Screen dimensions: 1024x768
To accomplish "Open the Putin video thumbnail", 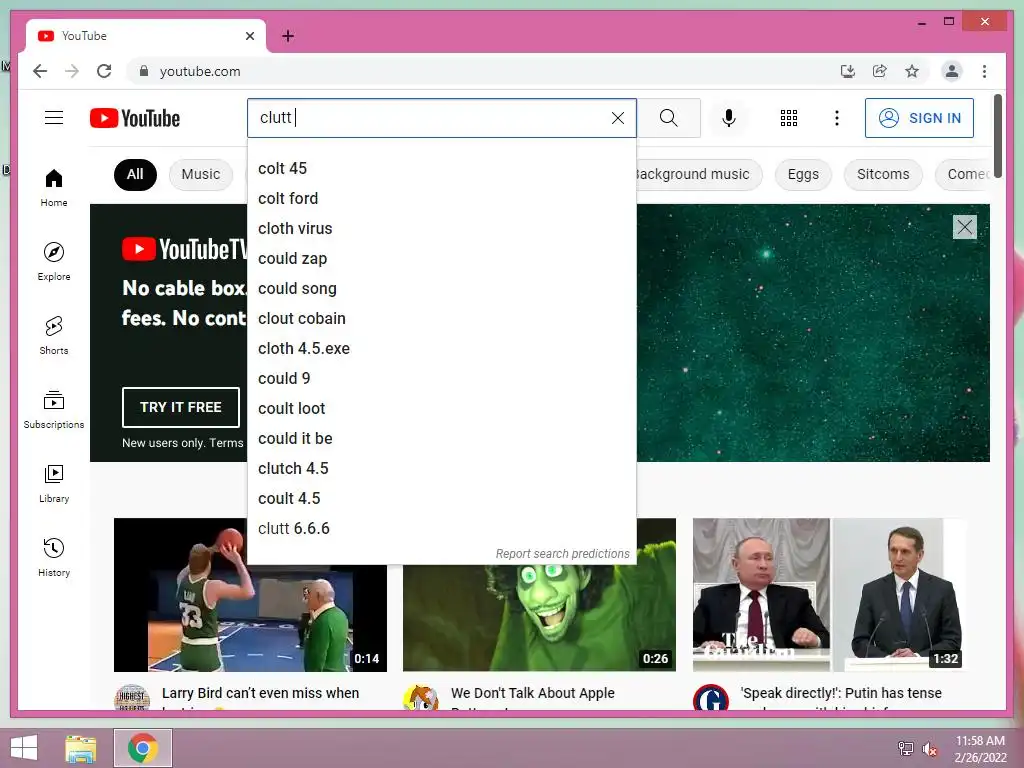I will point(829,595).
